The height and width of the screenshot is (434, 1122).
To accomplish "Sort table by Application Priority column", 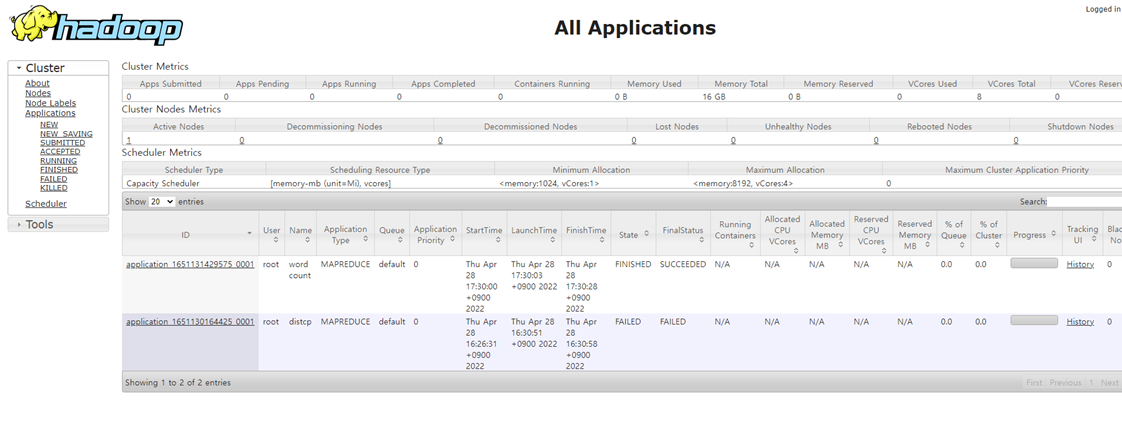I will click(x=435, y=234).
